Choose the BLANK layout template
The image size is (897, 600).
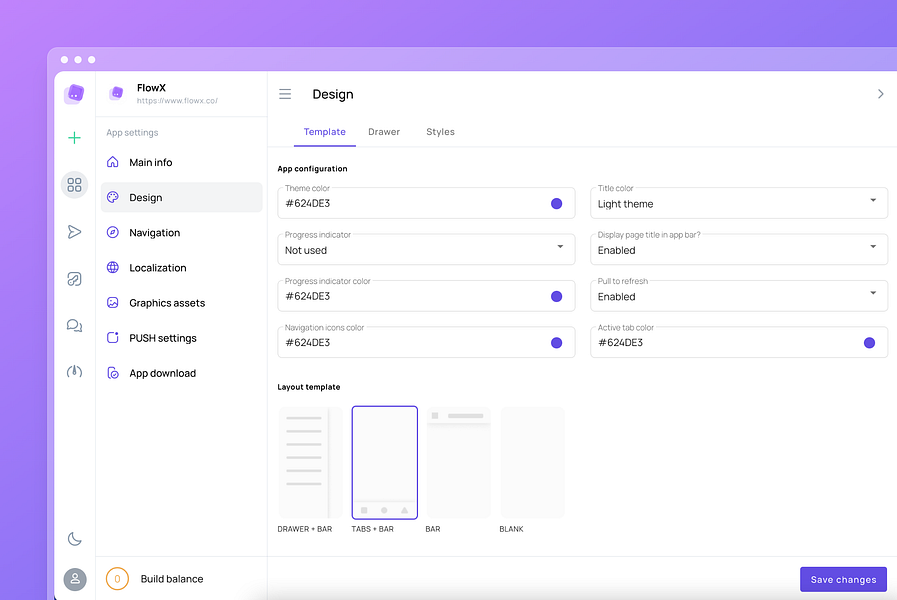click(x=533, y=462)
